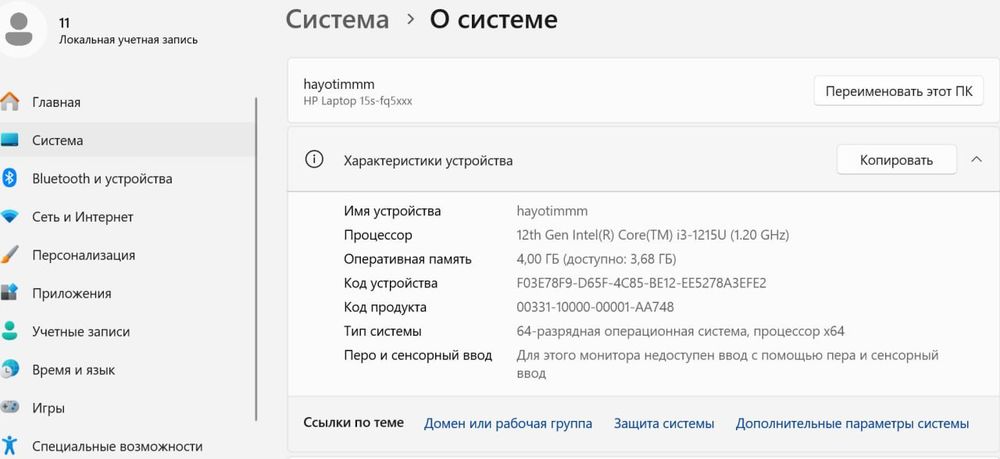Click the 64-разрядная операционная система value

pos(680,332)
